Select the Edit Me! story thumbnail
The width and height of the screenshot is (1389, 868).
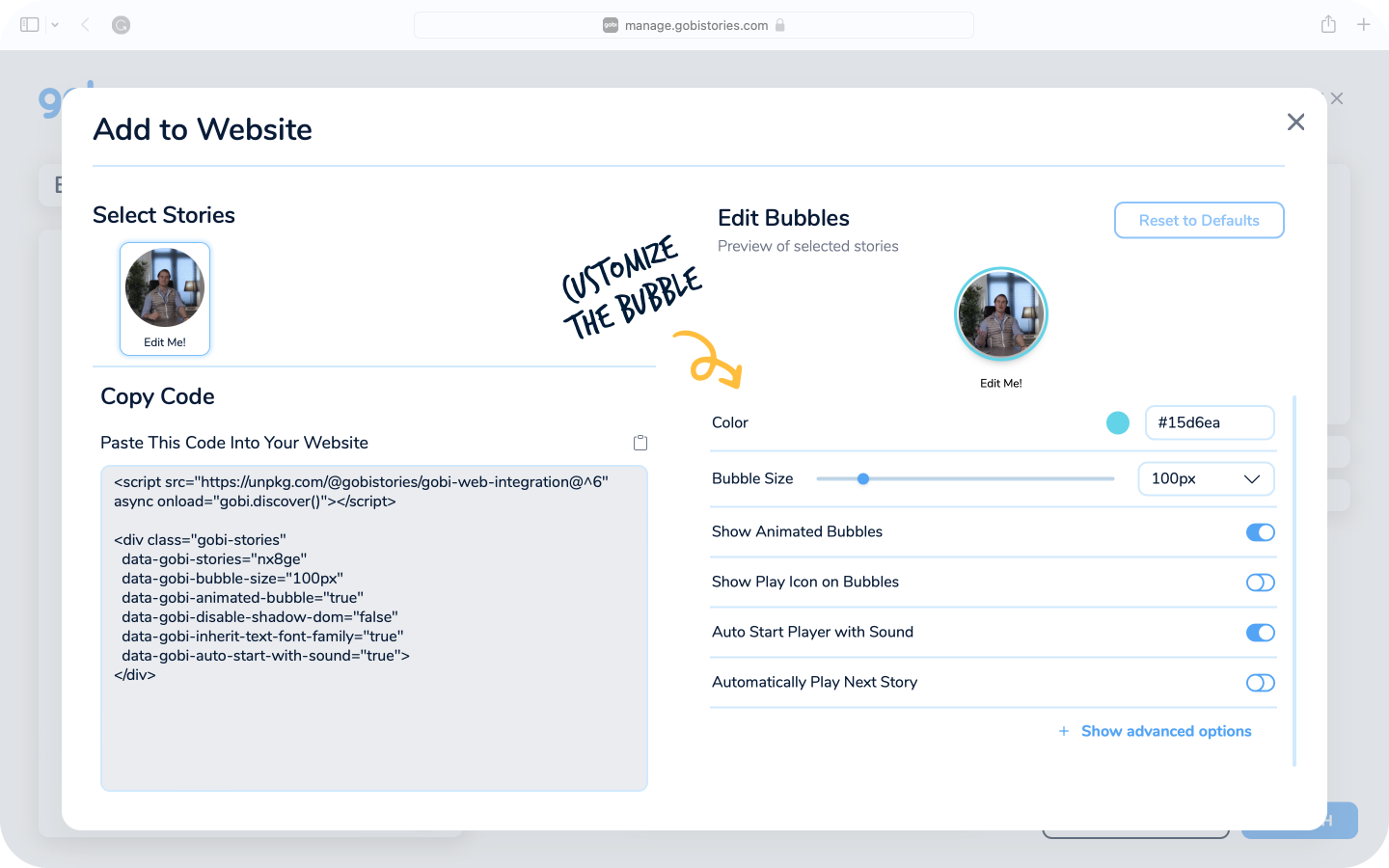pos(165,298)
